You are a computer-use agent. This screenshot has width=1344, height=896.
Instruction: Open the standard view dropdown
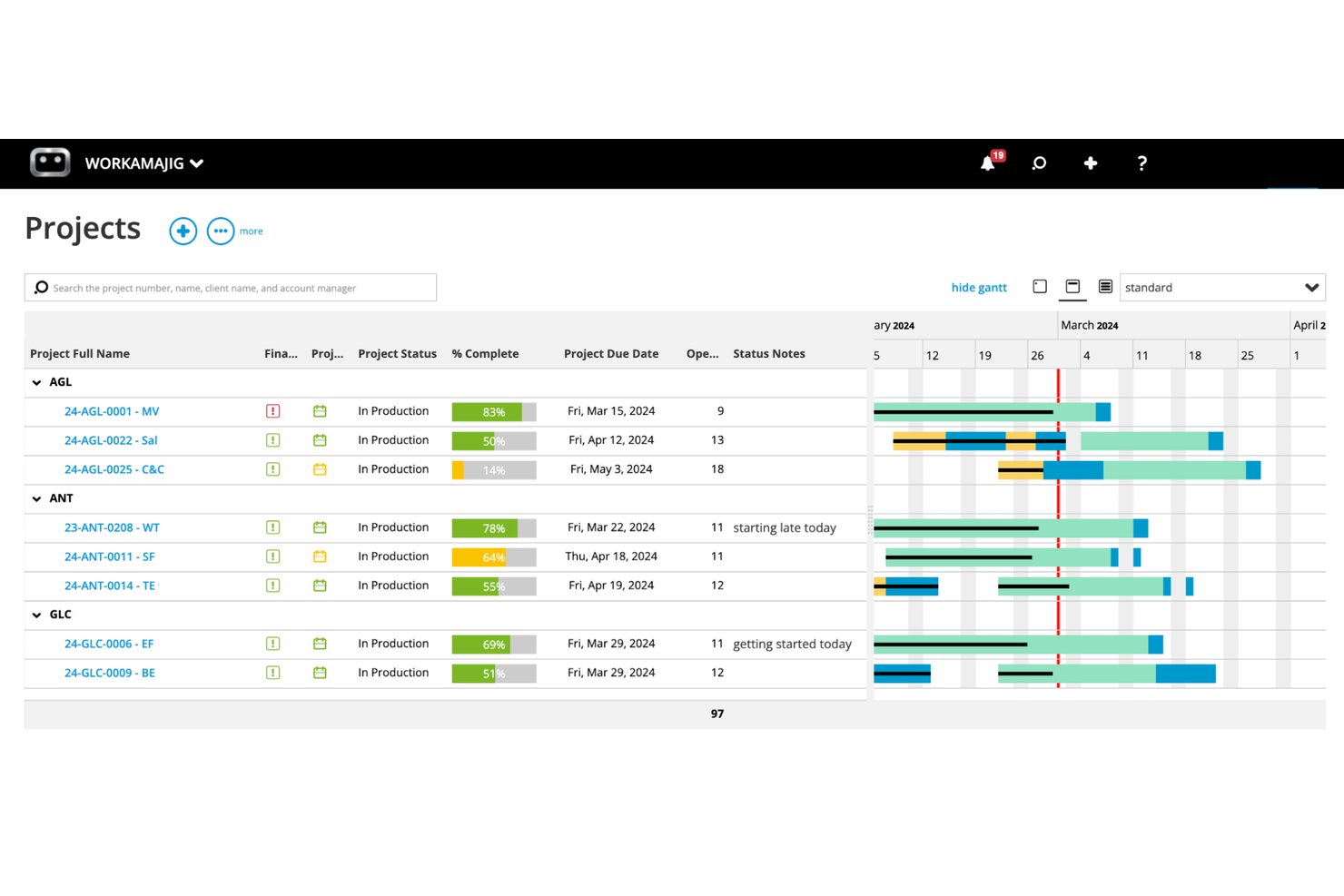1222,288
